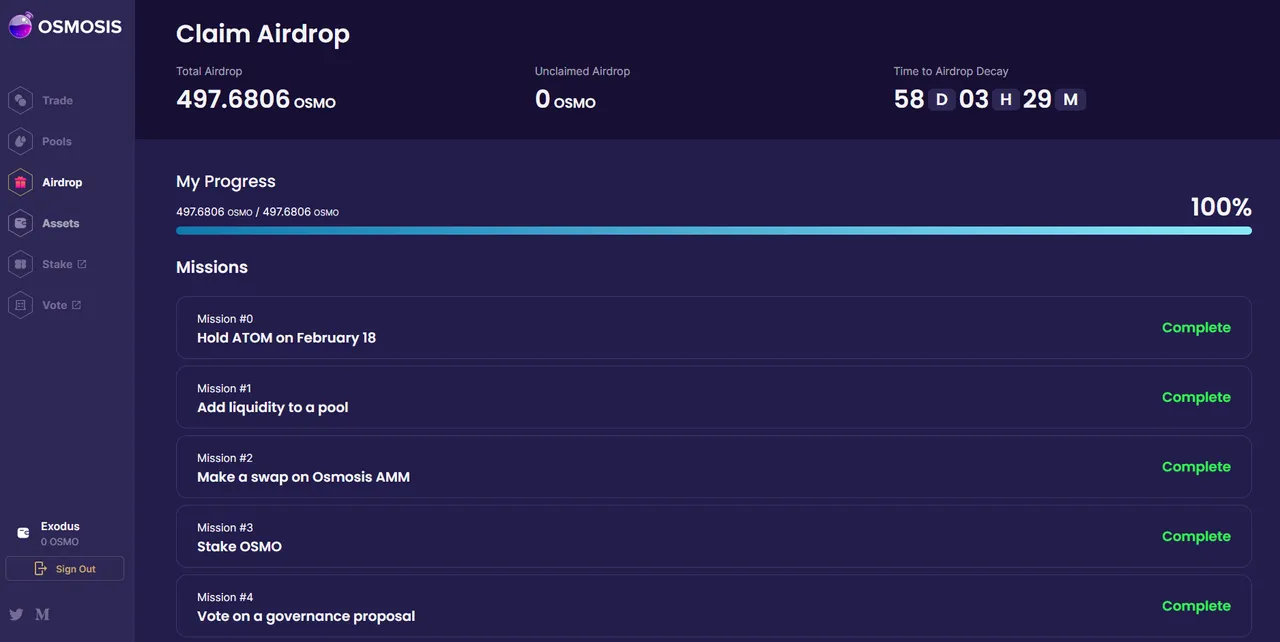Click the Time to Airdrop Decay label

click(951, 71)
